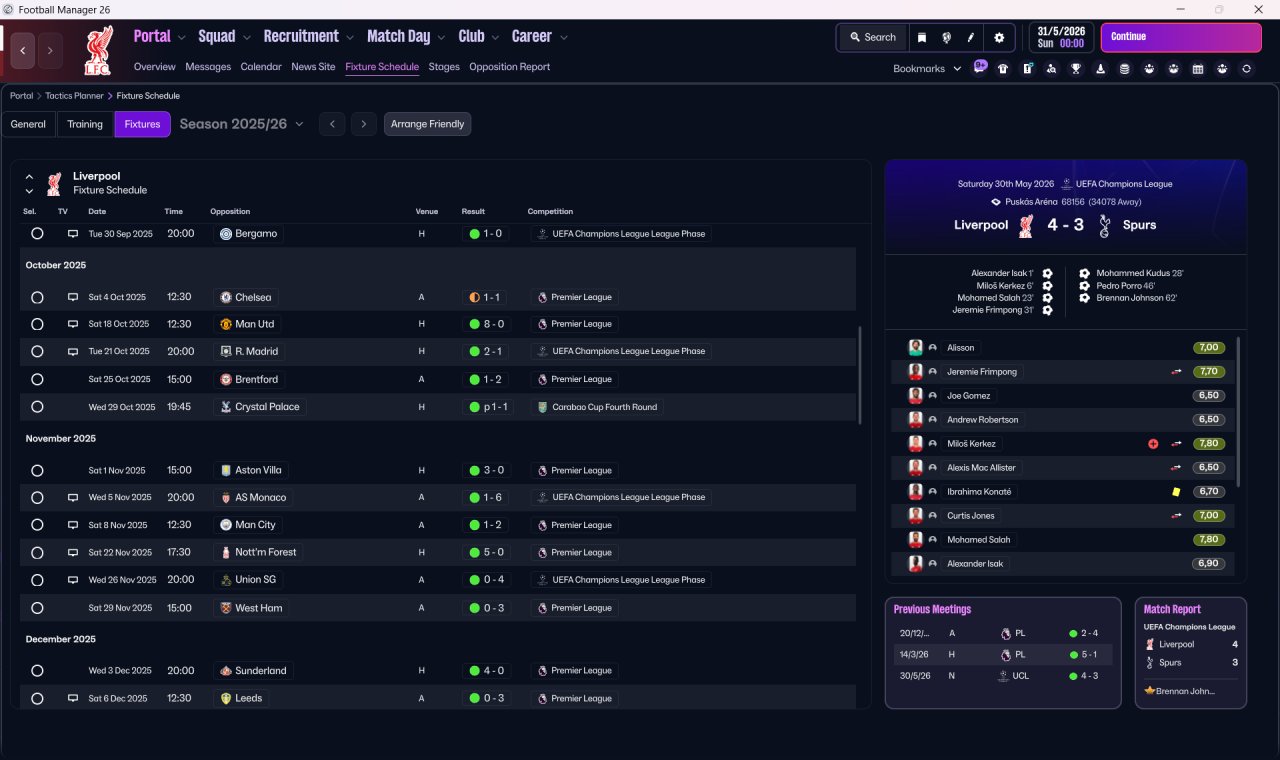Select the radio button for Chelsea fixture
Screen dimensions: 1280x760
coord(37,297)
